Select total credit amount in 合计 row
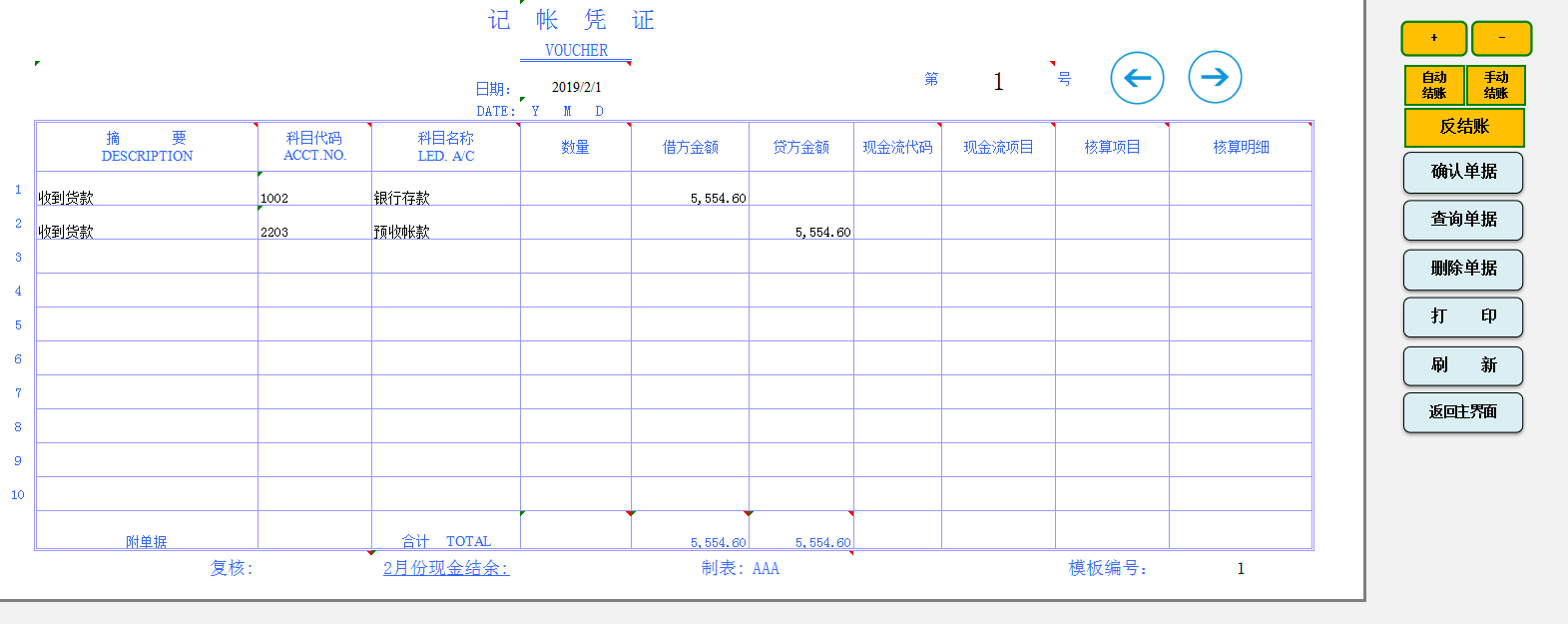Screen dimensions: 1568x624 801,530
